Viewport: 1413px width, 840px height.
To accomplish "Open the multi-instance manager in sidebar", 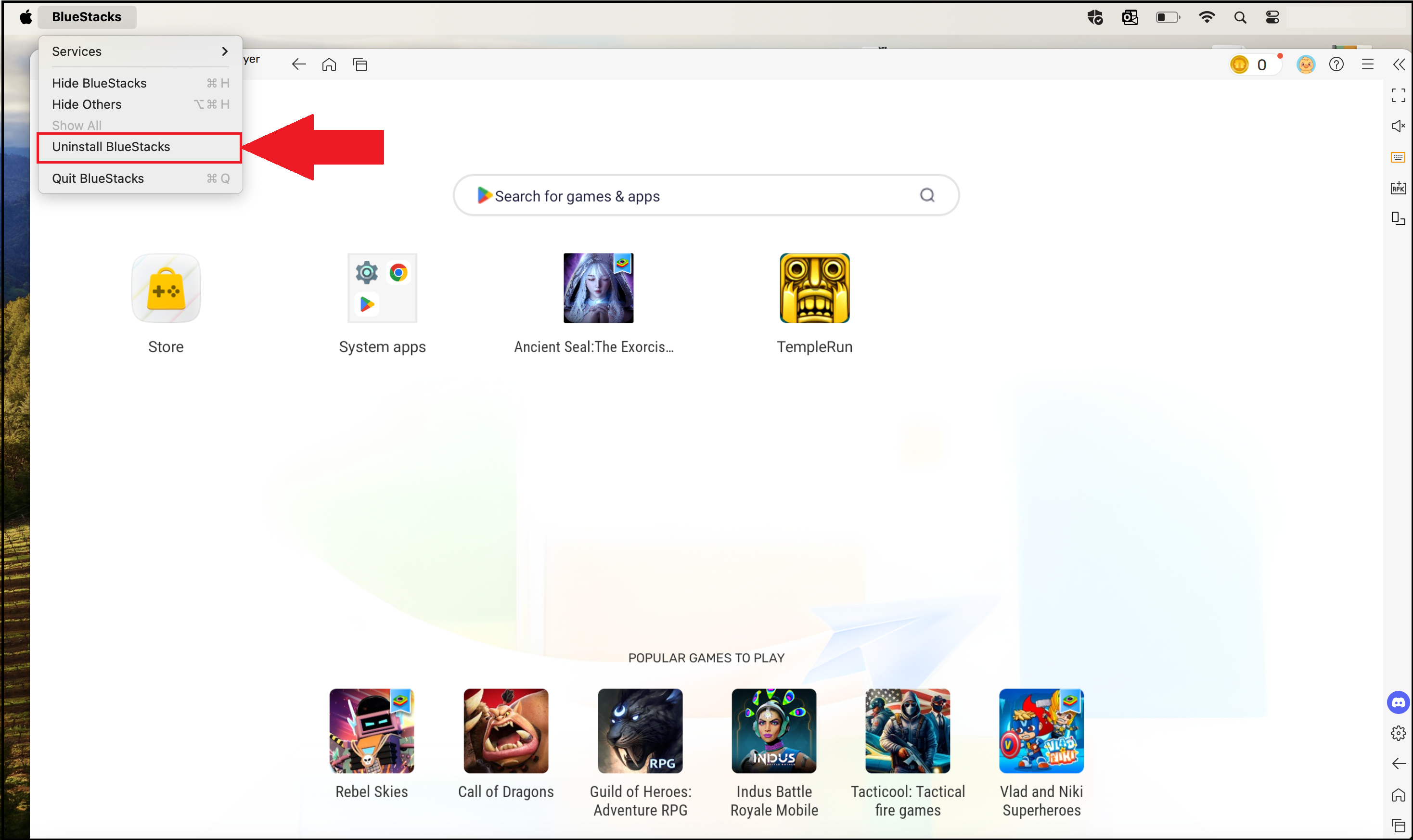I will point(1398,218).
